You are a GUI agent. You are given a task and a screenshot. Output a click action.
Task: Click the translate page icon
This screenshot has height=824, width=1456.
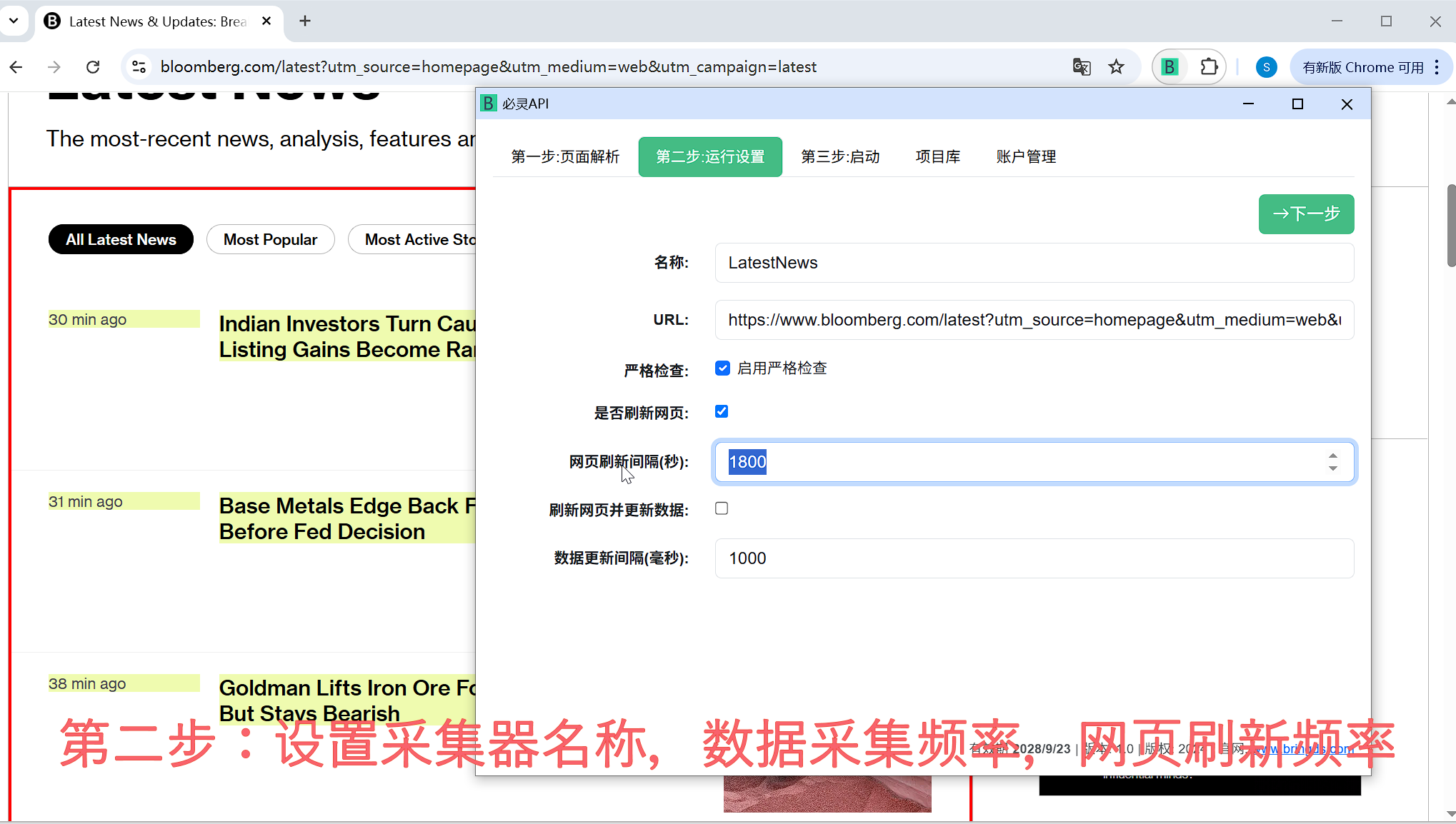tap(1081, 67)
